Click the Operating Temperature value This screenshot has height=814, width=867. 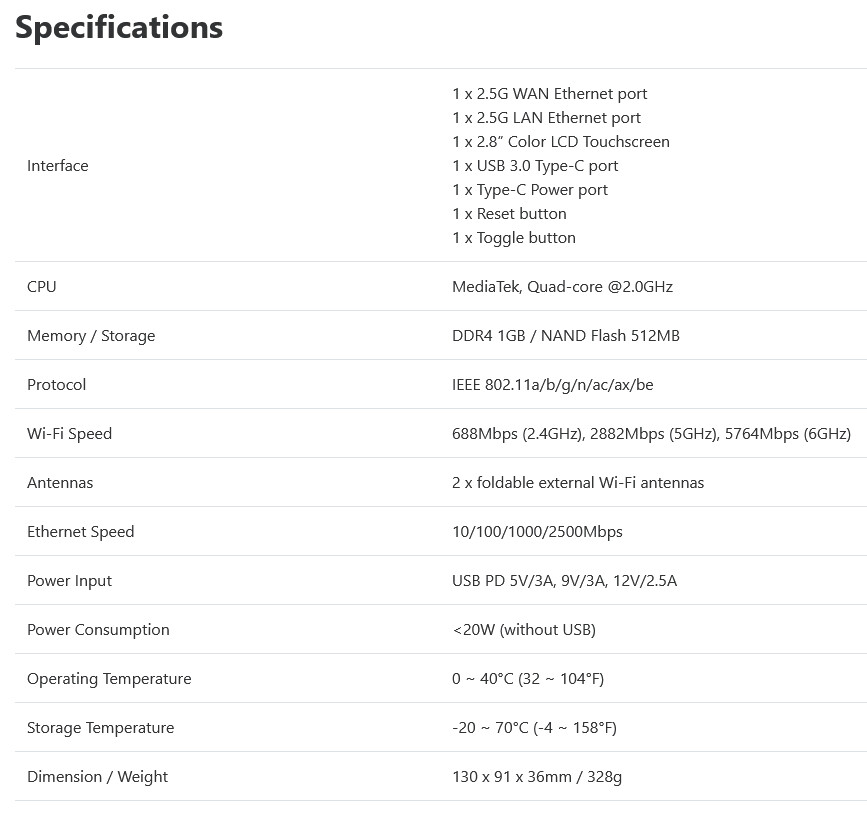pyautogui.click(x=528, y=679)
